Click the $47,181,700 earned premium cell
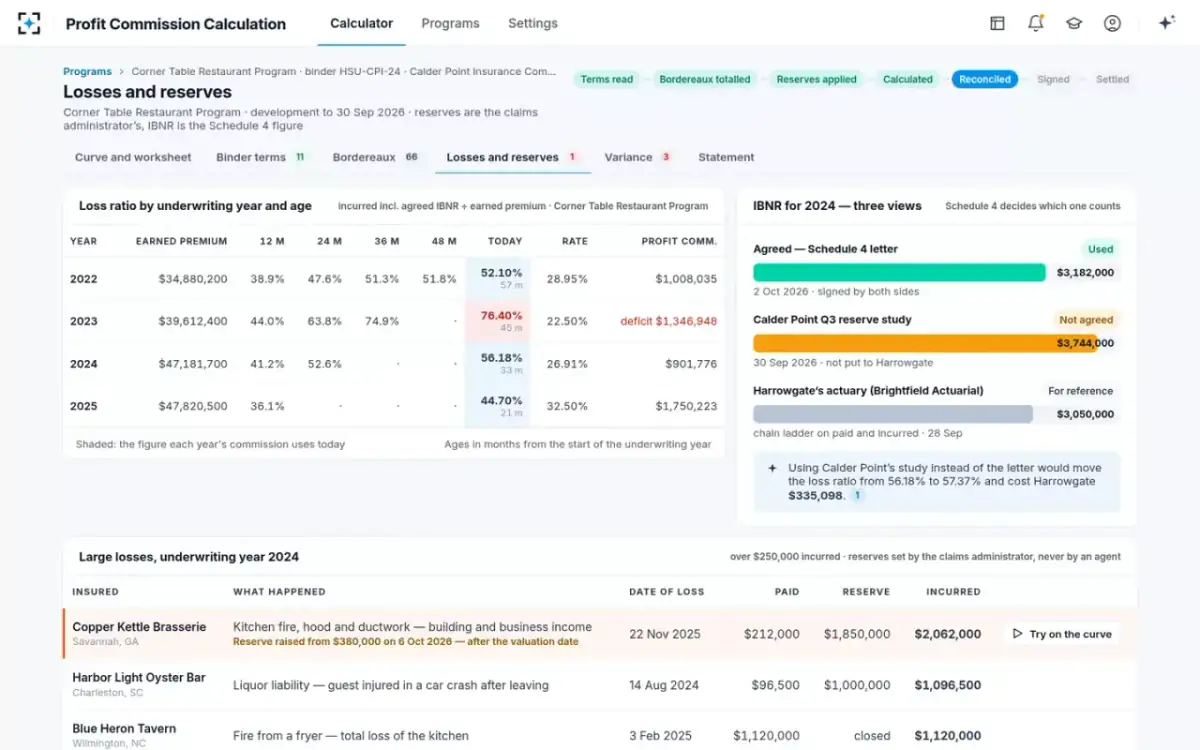 pyautogui.click(x=193, y=364)
